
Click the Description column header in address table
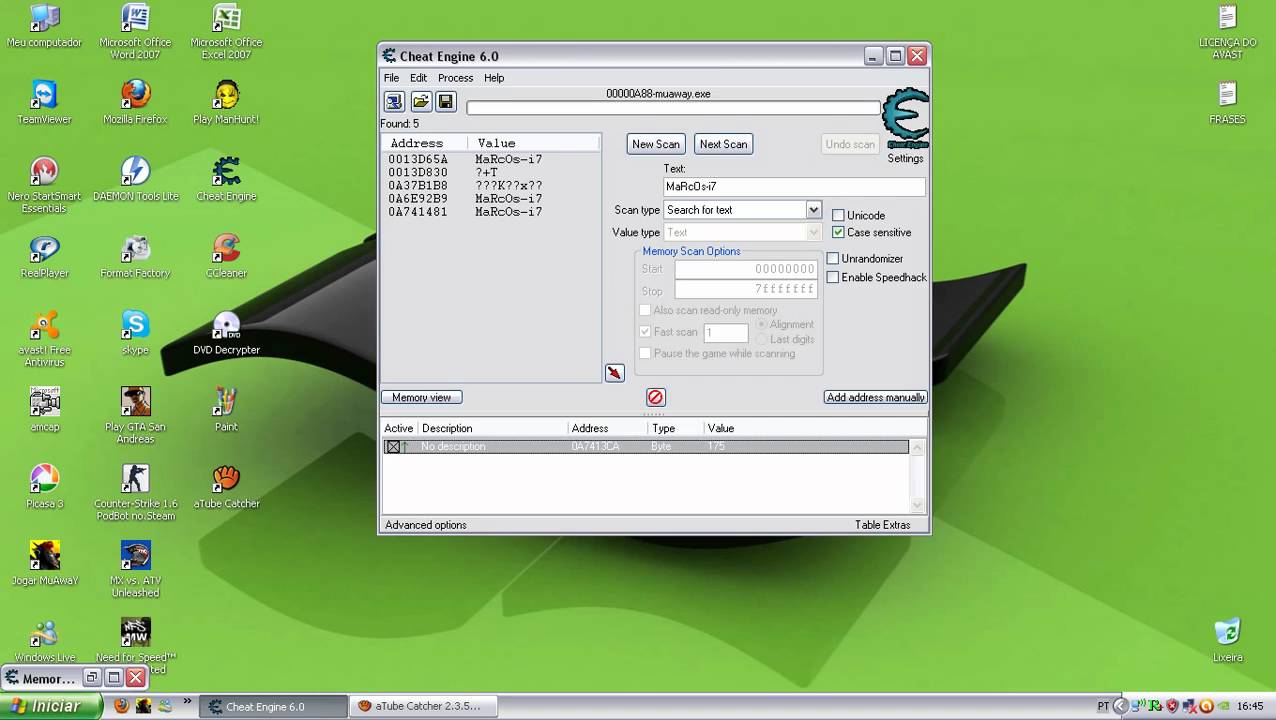(x=492, y=428)
